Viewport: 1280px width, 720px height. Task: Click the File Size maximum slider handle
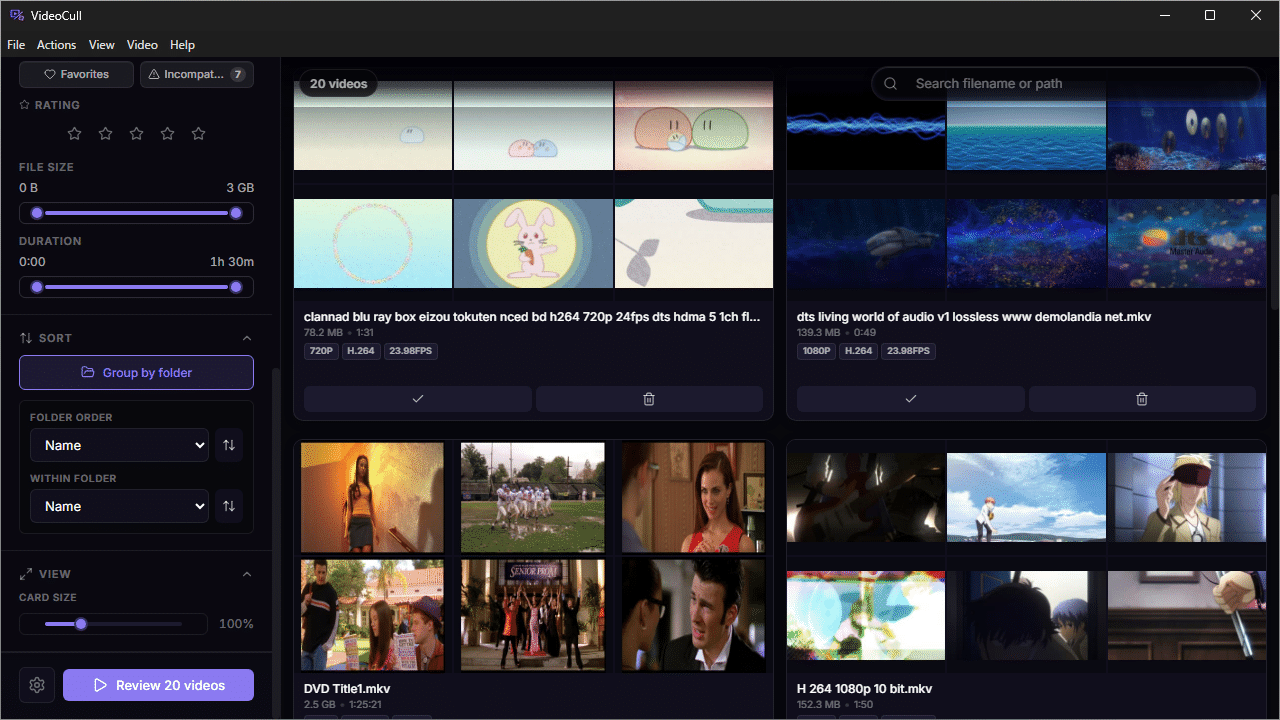pyautogui.click(x=236, y=213)
